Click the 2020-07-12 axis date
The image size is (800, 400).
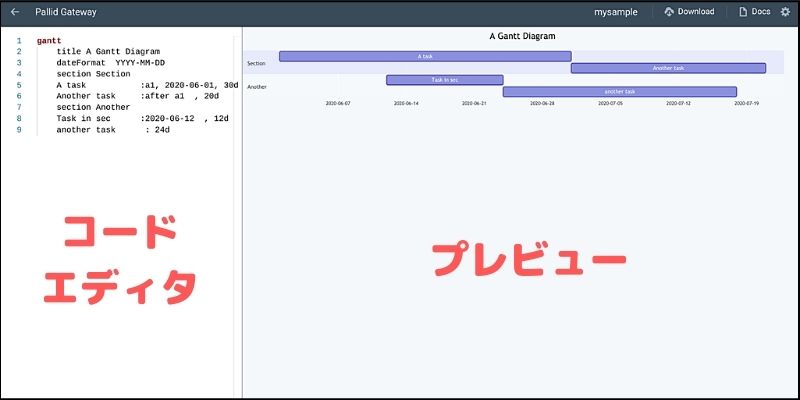tap(679, 103)
